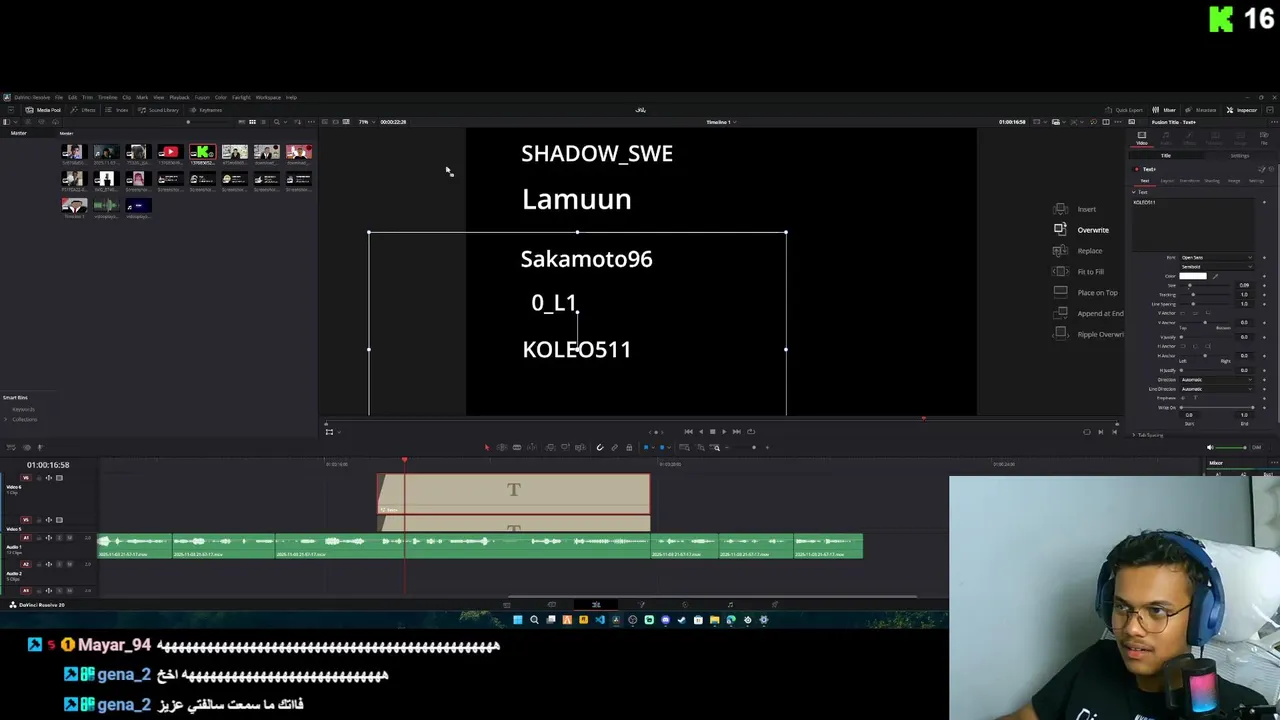Go to the Color page

(x=685, y=604)
